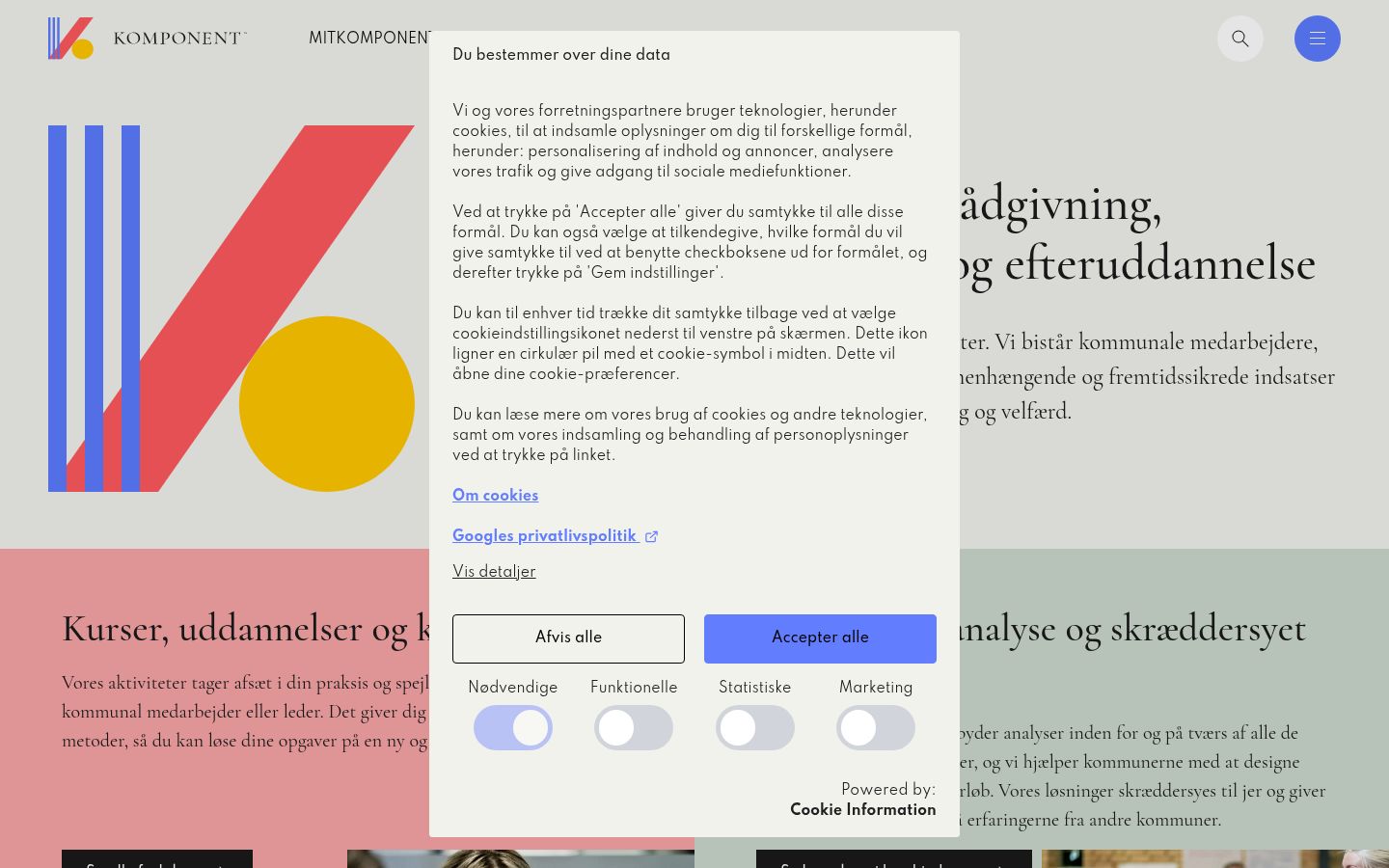Enable the Funktionelle cookies switch
This screenshot has width=1389, height=868.
[634, 728]
